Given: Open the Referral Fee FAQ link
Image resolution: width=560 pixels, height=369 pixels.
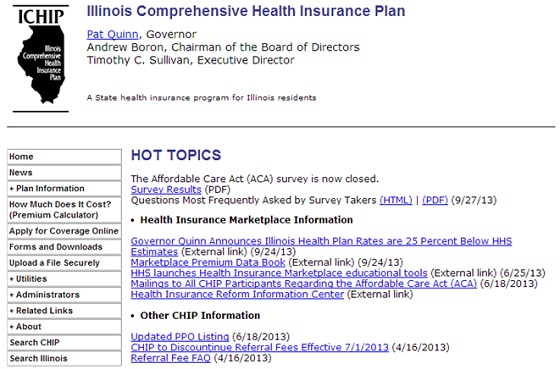Looking at the screenshot, I should point(171,358).
